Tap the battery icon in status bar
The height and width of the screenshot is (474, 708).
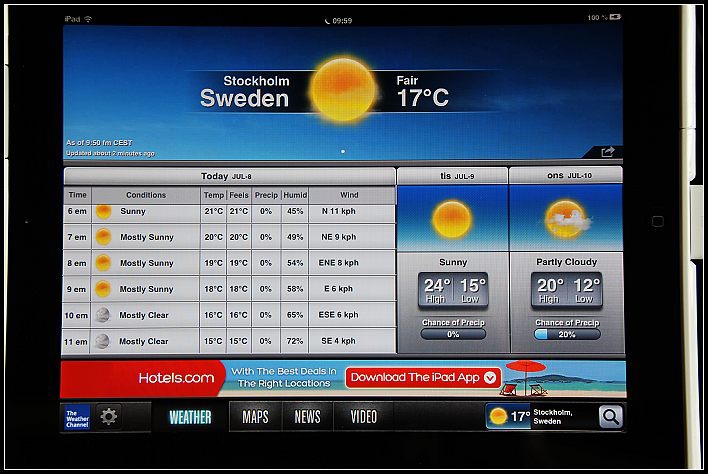615,17
